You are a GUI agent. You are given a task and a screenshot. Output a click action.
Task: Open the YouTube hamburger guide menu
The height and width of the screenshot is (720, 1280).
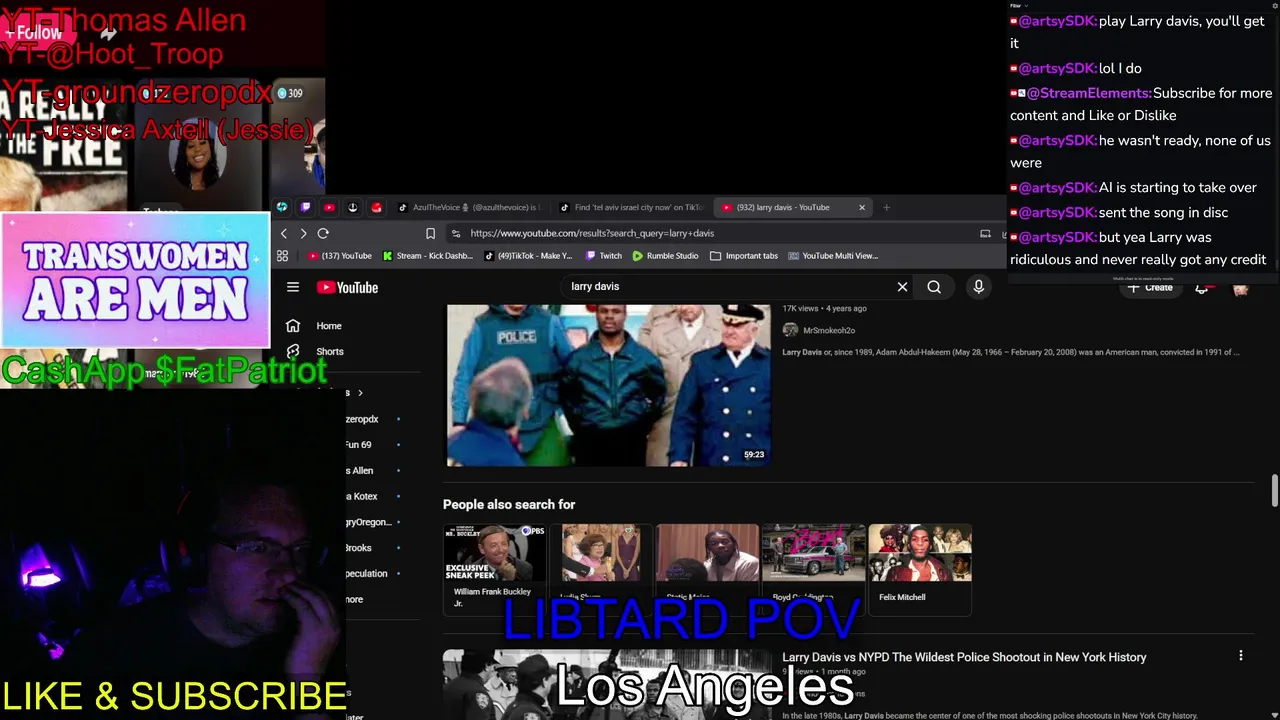[x=293, y=287]
